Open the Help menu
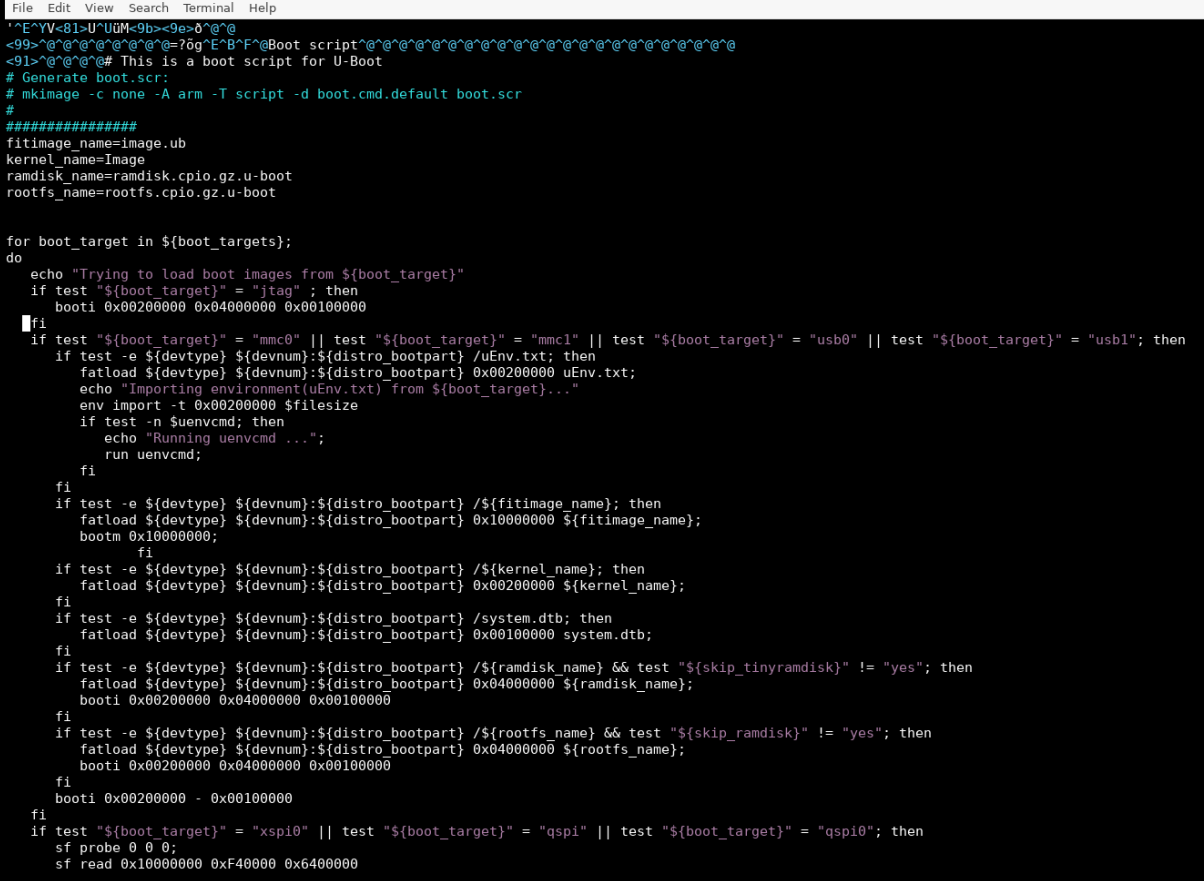 pos(262,8)
